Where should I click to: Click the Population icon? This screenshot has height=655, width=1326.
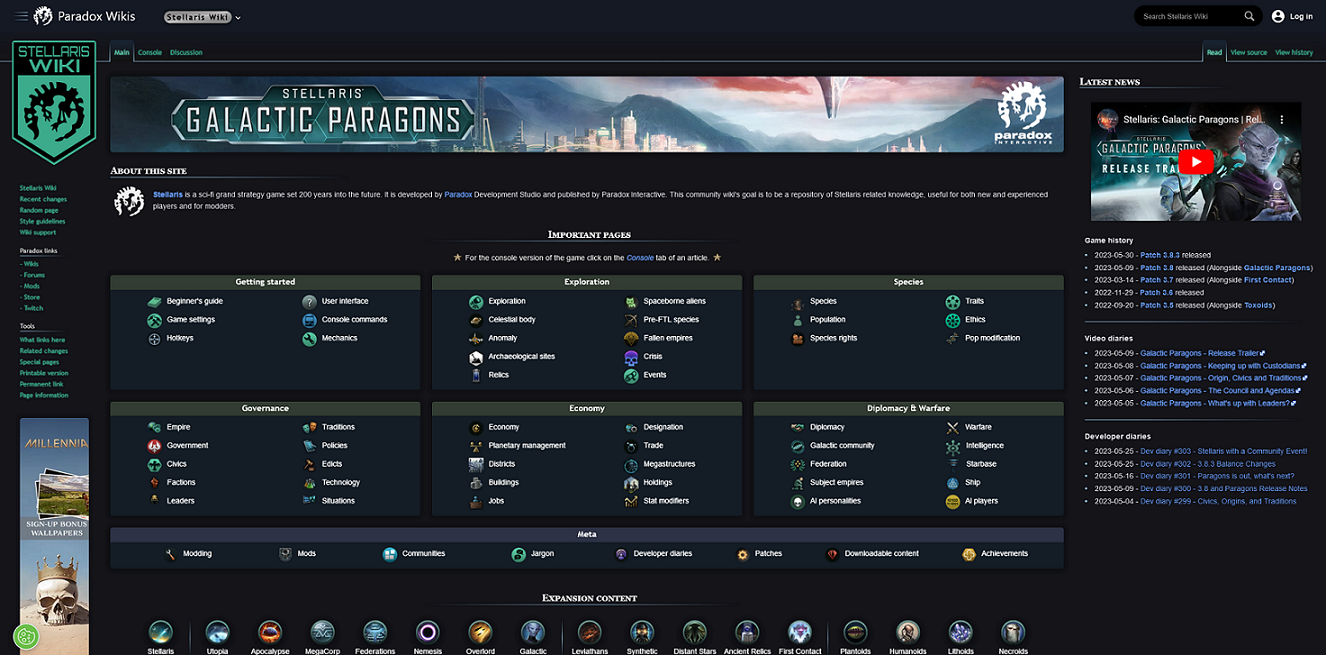click(x=798, y=320)
